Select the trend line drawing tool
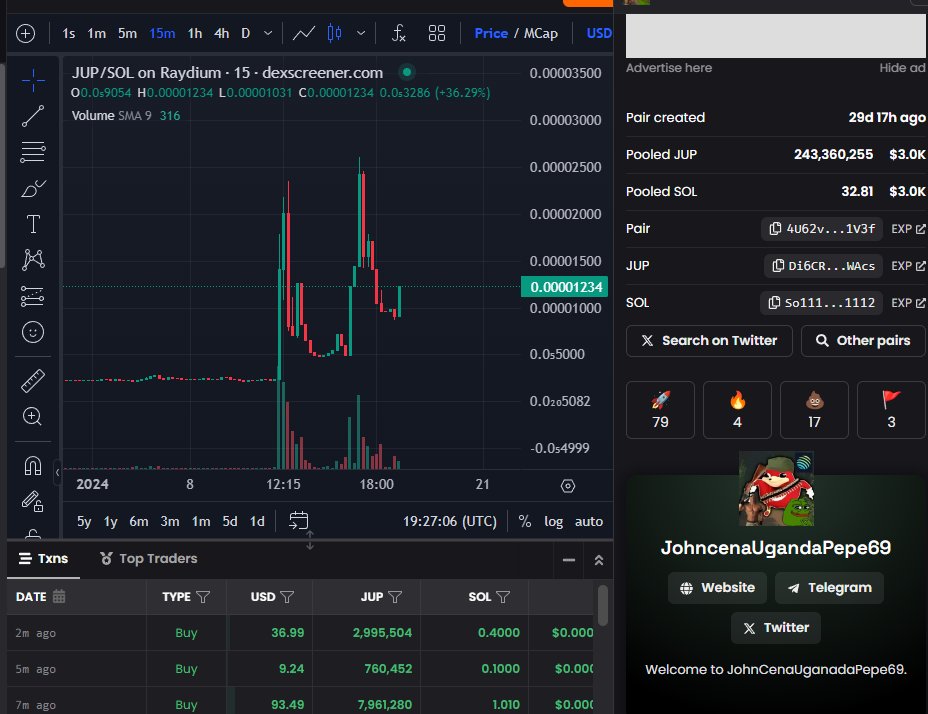Screen dimensions: 928x714 [x=33, y=116]
